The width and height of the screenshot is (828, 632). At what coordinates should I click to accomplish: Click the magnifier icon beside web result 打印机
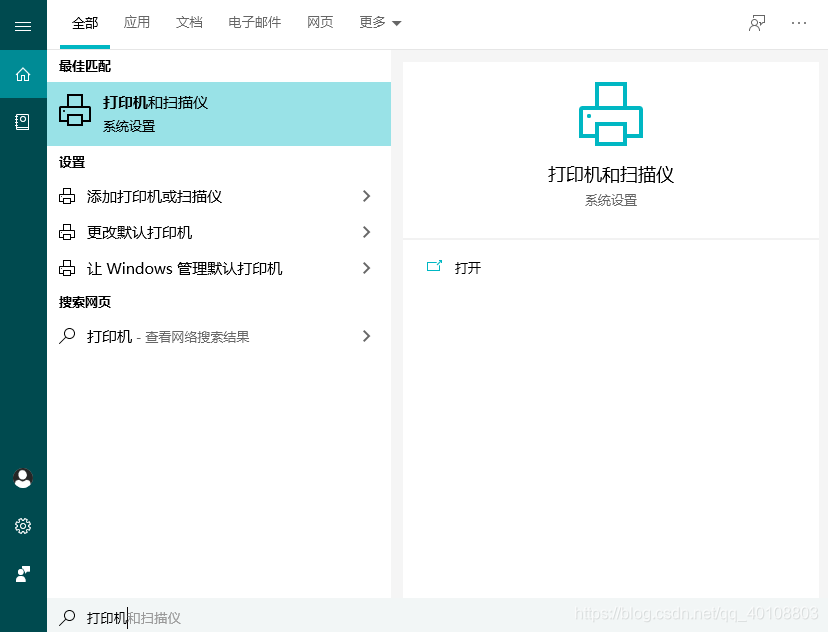click(x=67, y=336)
